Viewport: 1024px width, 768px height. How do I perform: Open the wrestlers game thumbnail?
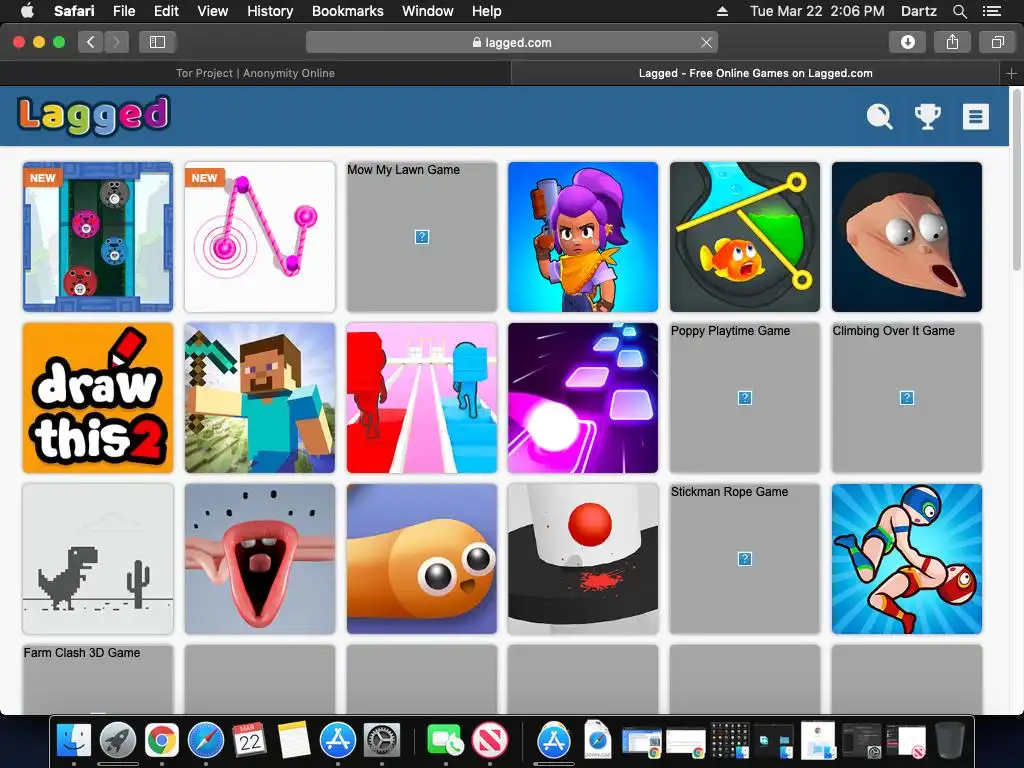[906, 559]
